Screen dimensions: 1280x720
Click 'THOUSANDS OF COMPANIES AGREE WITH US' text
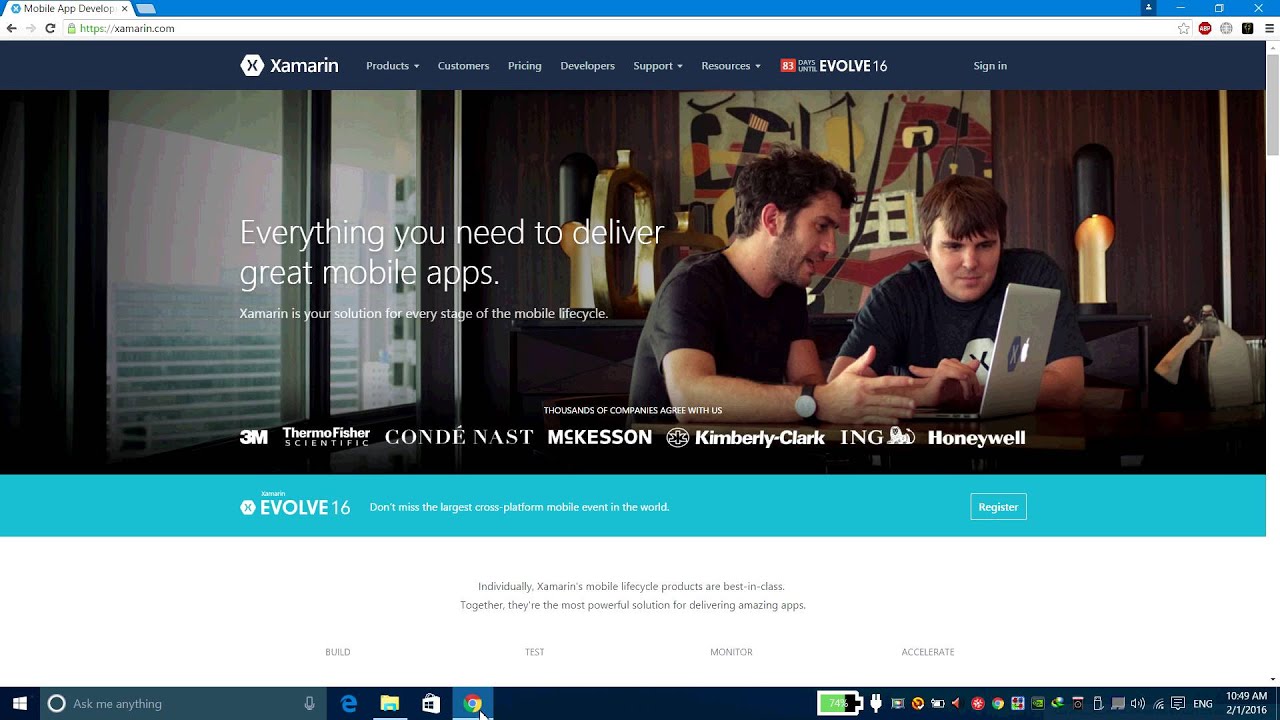click(x=633, y=410)
